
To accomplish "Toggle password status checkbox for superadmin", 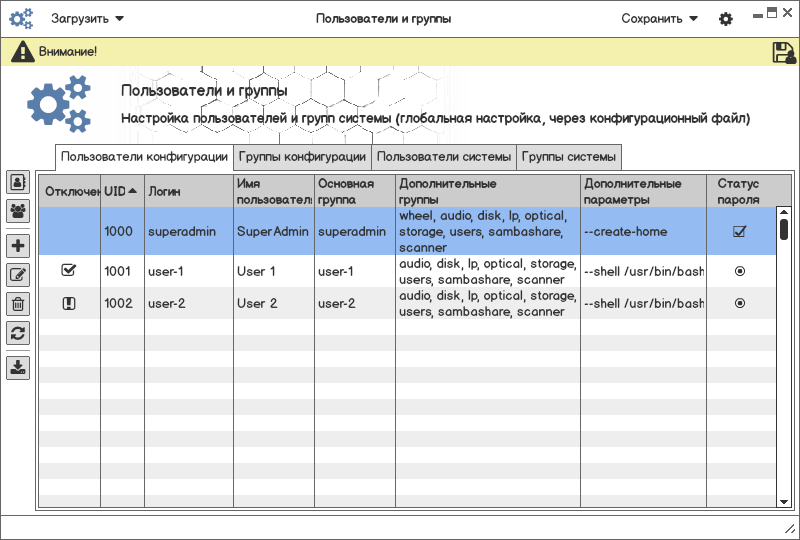I will (x=739, y=231).
